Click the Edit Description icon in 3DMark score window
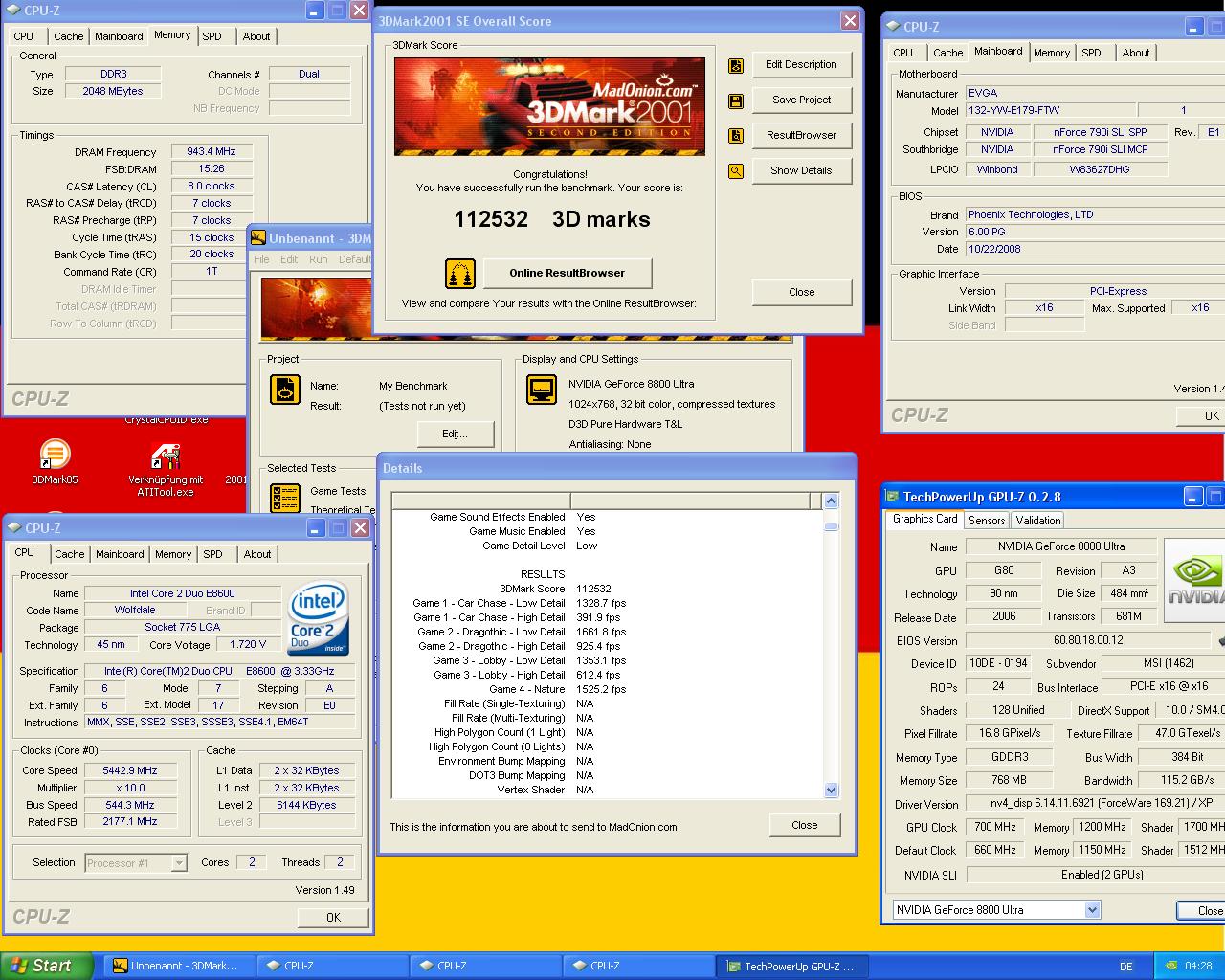Viewport: 1225px width, 980px height. (x=736, y=65)
